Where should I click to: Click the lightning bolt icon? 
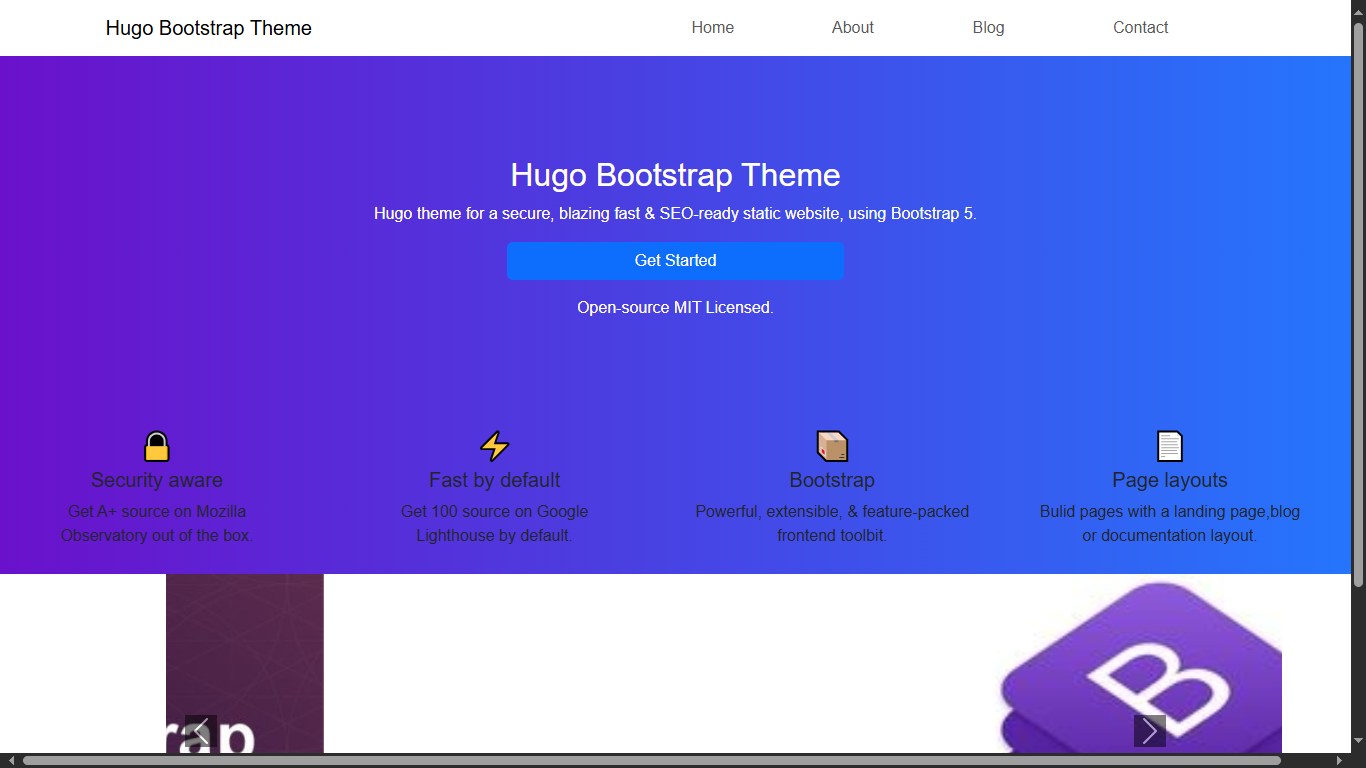(494, 446)
